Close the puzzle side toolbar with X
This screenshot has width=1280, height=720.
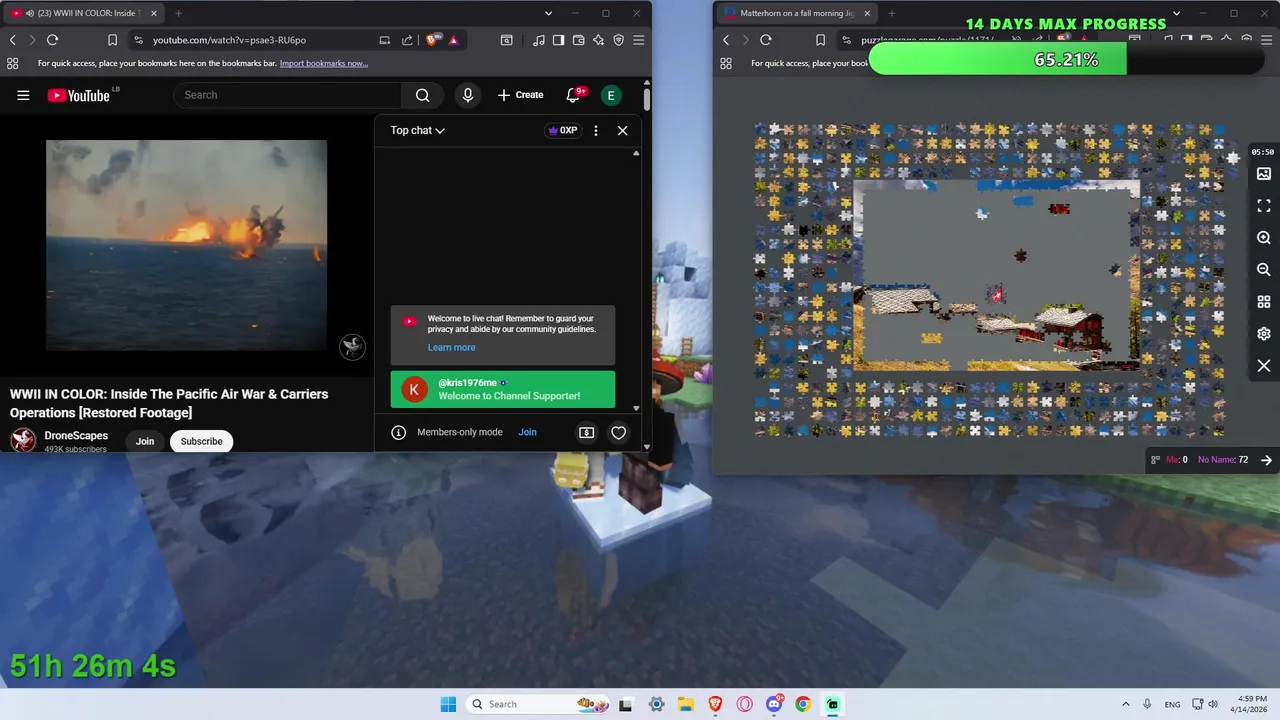pyautogui.click(x=1264, y=366)
